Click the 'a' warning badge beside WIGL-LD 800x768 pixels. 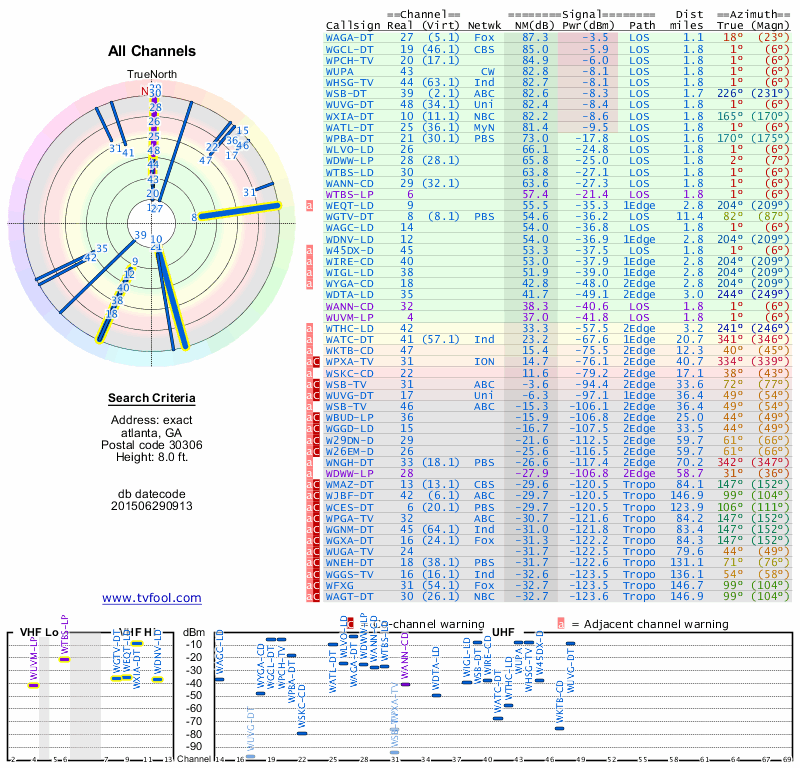(x=309, y=272)
